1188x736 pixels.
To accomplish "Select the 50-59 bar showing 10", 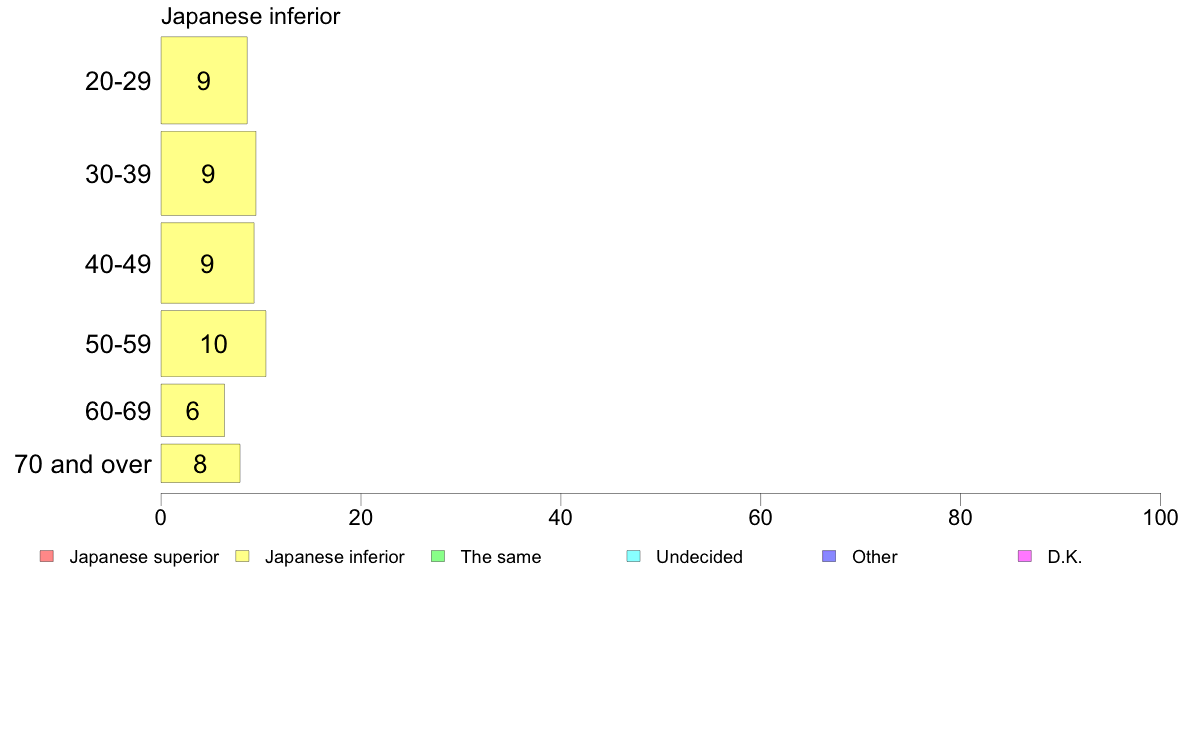I will 214,343.
